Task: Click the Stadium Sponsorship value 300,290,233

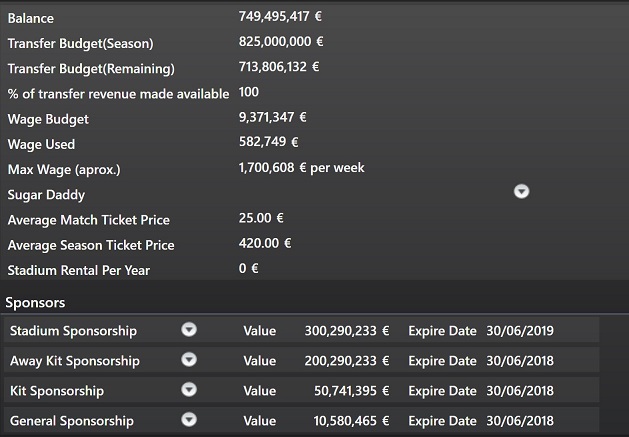Action: pyautogui.click(x=346, y=330)
